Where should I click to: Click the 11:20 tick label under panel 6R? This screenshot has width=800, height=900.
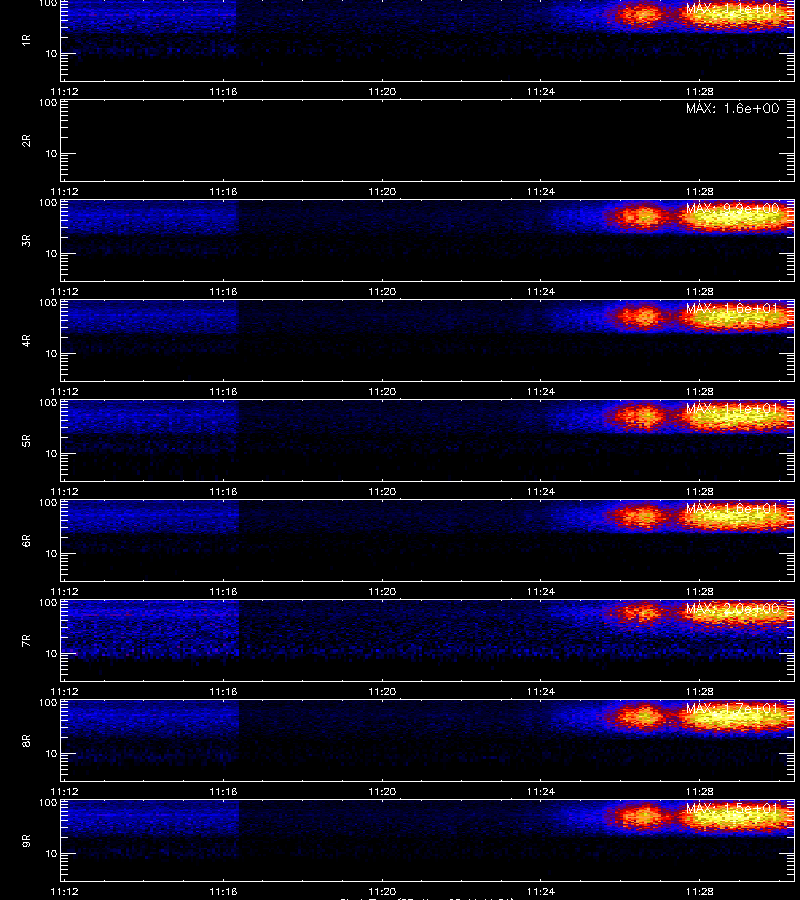coord(382,591)
